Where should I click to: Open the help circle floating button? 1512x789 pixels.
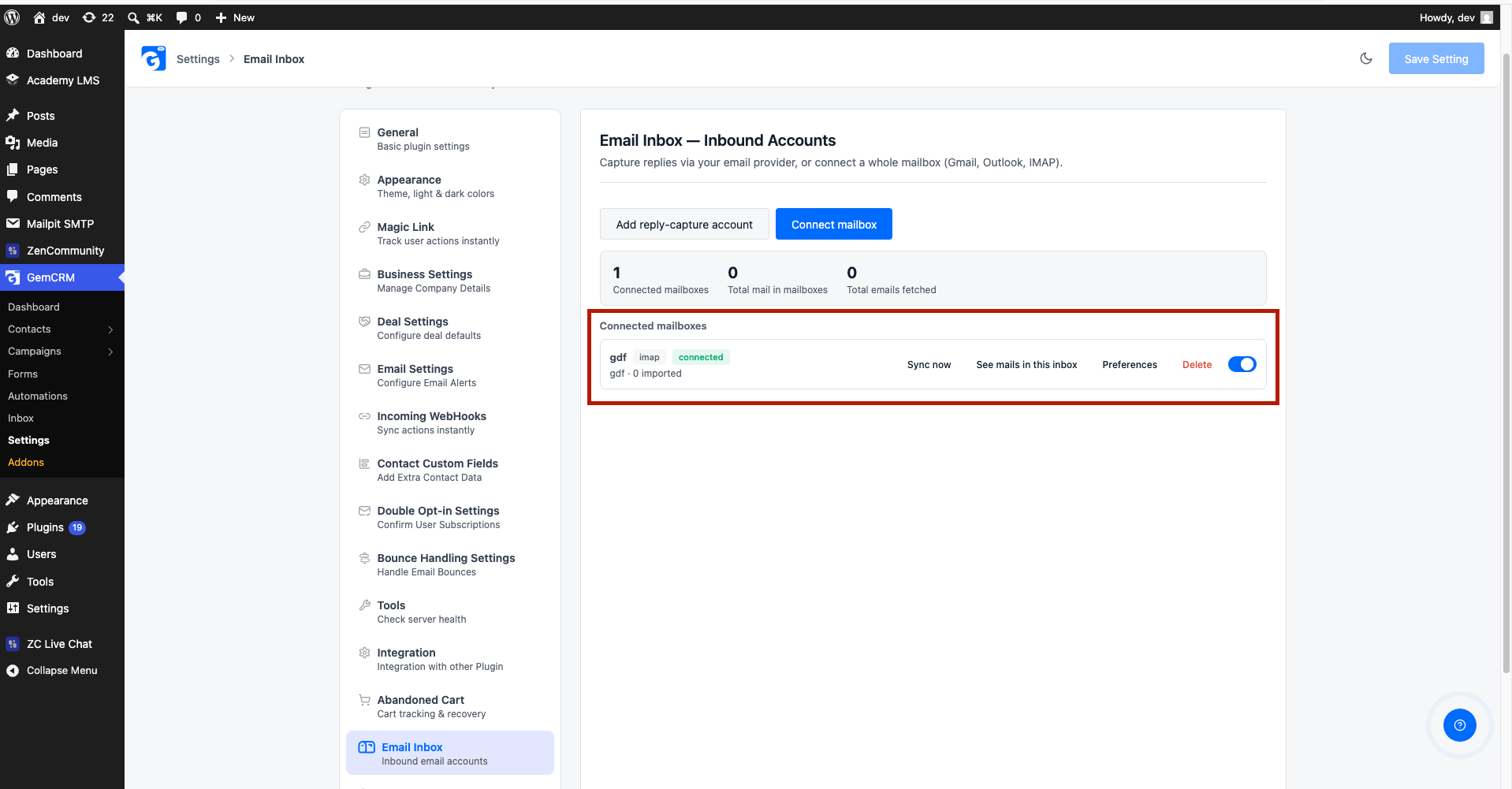click(1459, 725)
